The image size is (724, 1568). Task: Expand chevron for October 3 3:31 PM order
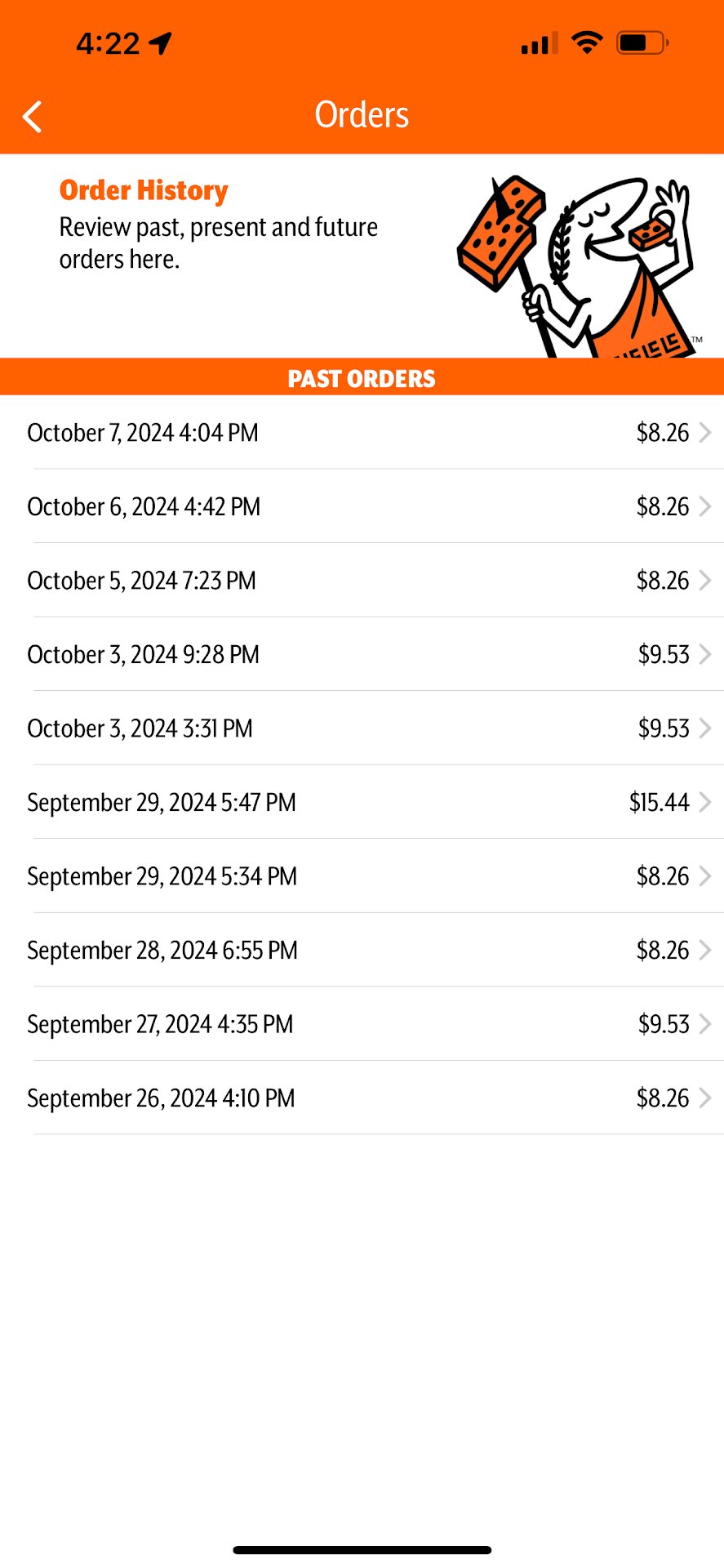click(x=705, y=728)
